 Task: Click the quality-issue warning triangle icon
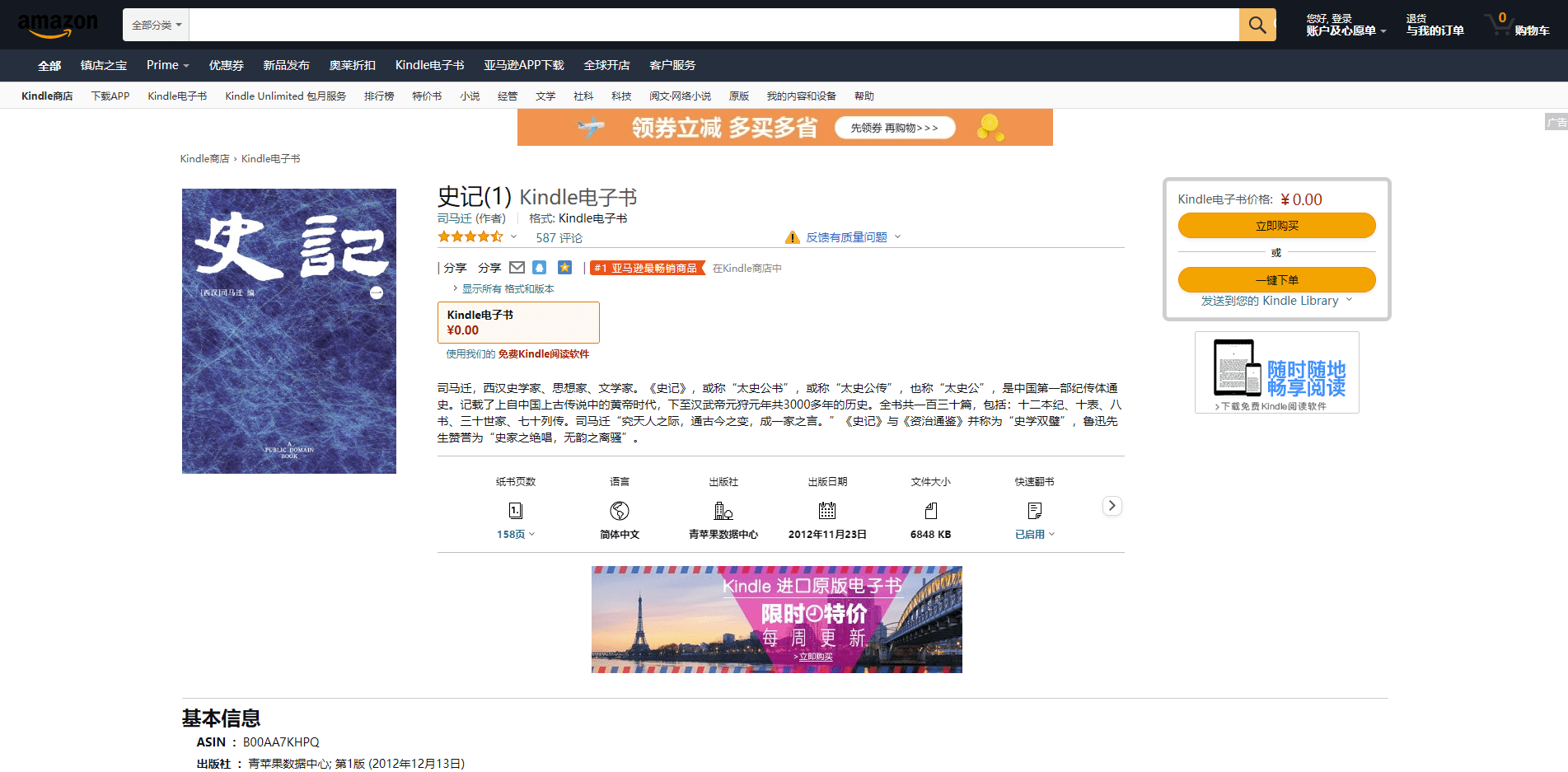[793, 237]
